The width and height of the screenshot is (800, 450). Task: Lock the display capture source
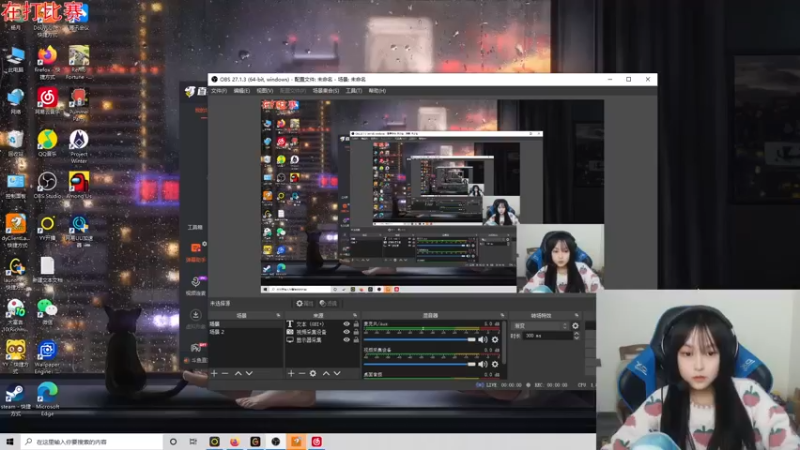(356, 340)
